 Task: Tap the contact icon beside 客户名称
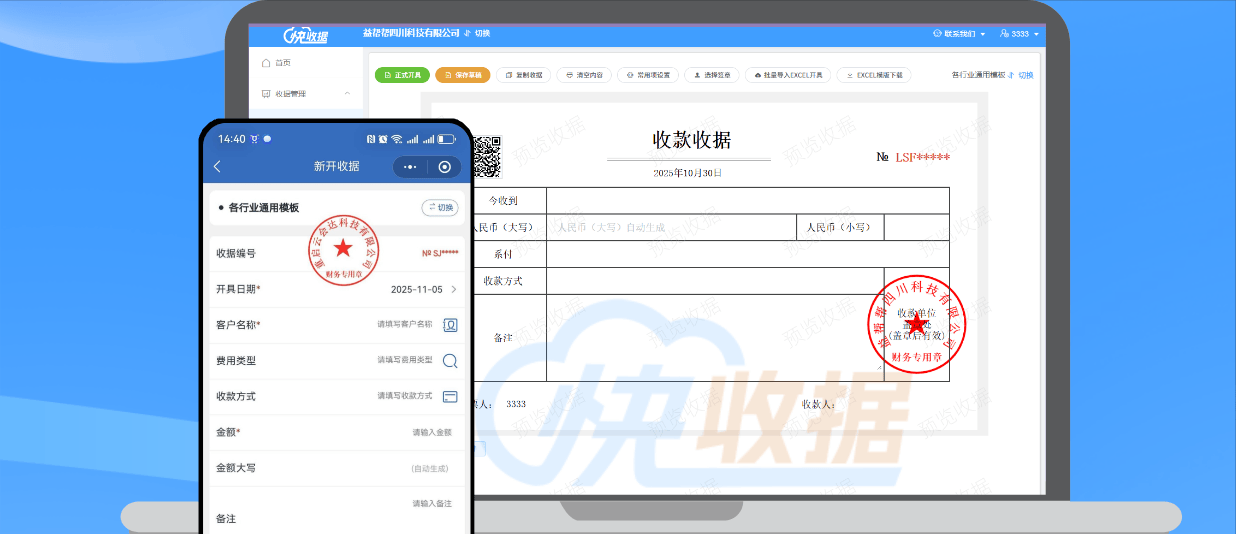coord(450,325)
